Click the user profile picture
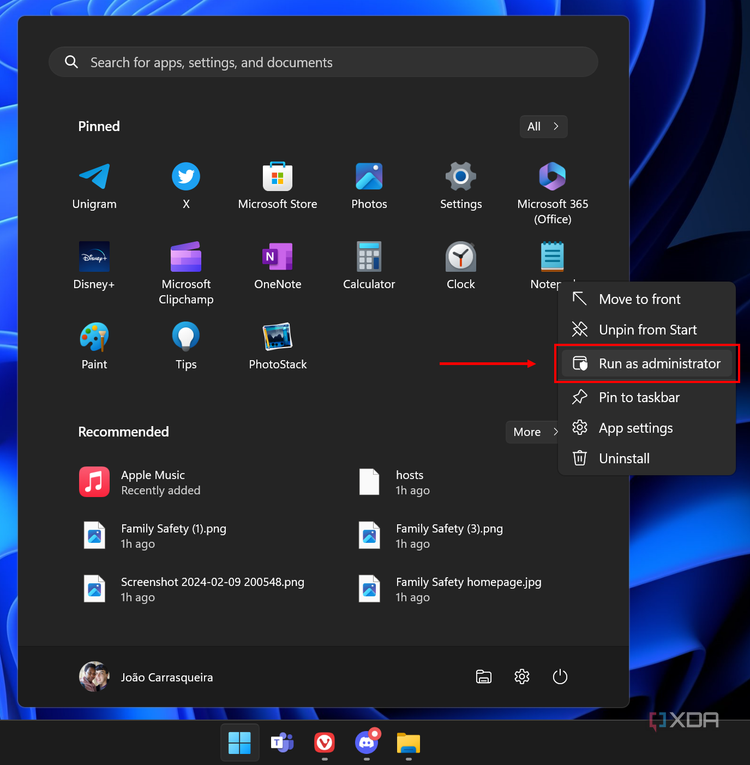Image resolution: width=750 pixels, height=765 pixels. tap(94, 677)
